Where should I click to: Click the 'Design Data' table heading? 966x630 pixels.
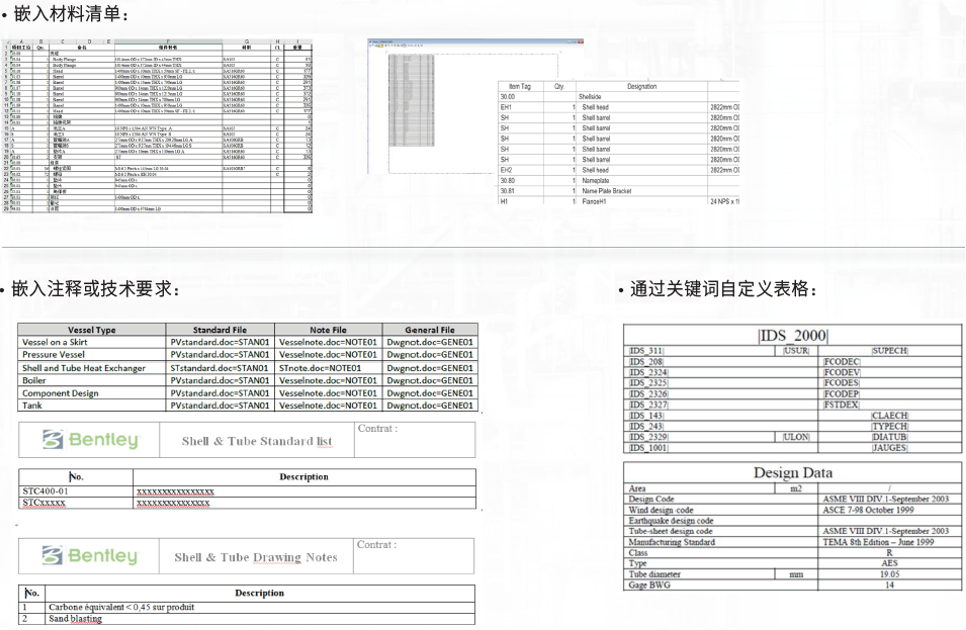click(x=793, y=473)
